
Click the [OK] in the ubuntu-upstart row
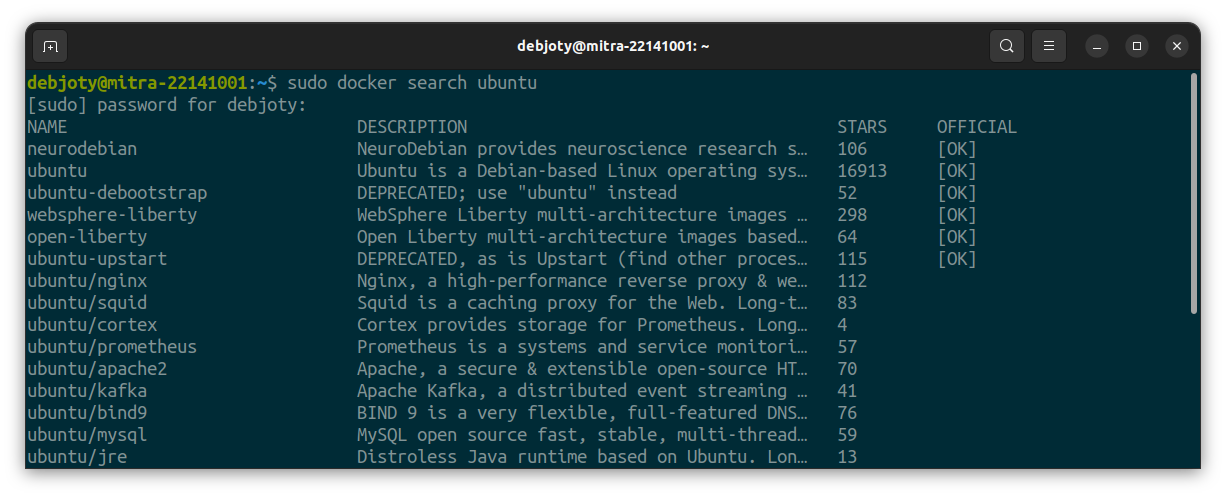point(957,259)
